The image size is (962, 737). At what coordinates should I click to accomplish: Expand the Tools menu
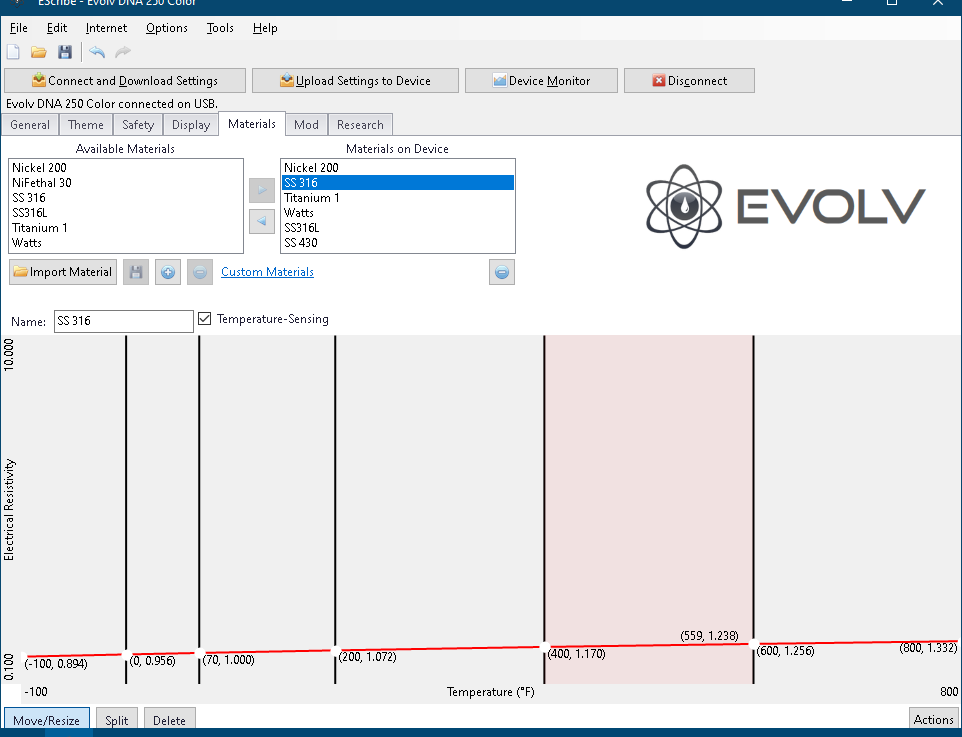click(220, 28)
